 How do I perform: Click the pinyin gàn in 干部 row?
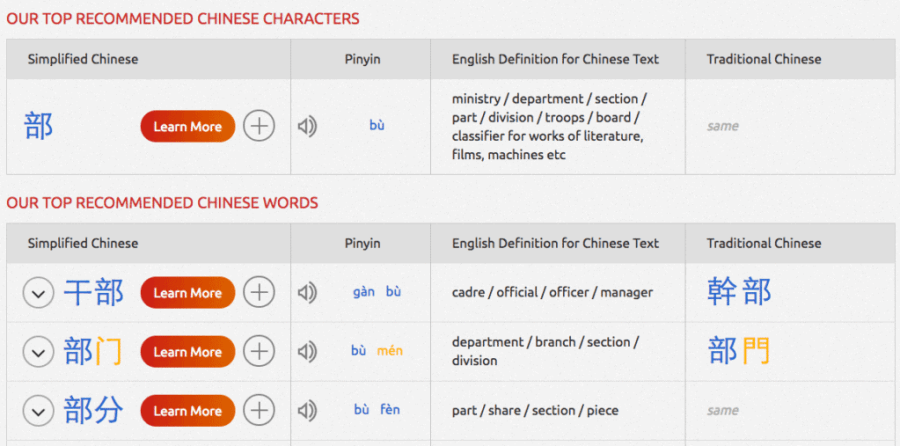pyautogui.click(x=364, y=292)
